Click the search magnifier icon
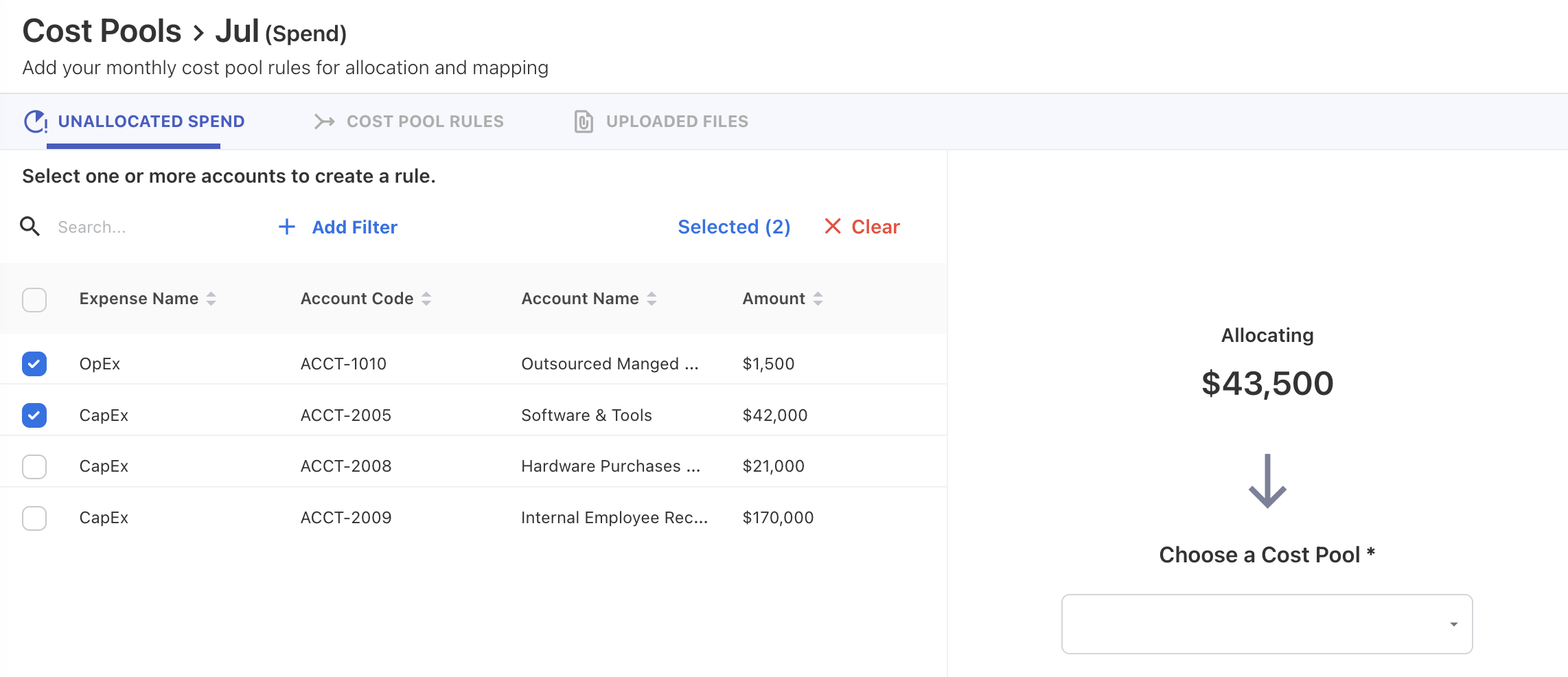The image size is (1568, 677). coord(30,226)
